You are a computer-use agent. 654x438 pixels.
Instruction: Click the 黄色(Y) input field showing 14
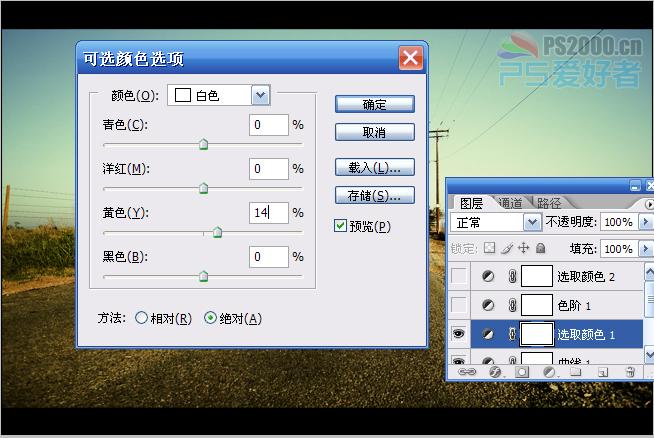(x=269, y=213)
